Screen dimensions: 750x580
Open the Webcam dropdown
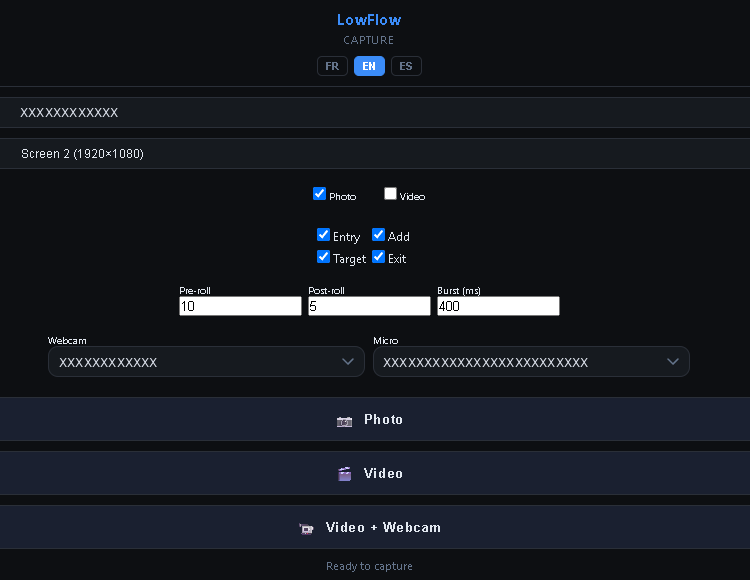[206, 361]
